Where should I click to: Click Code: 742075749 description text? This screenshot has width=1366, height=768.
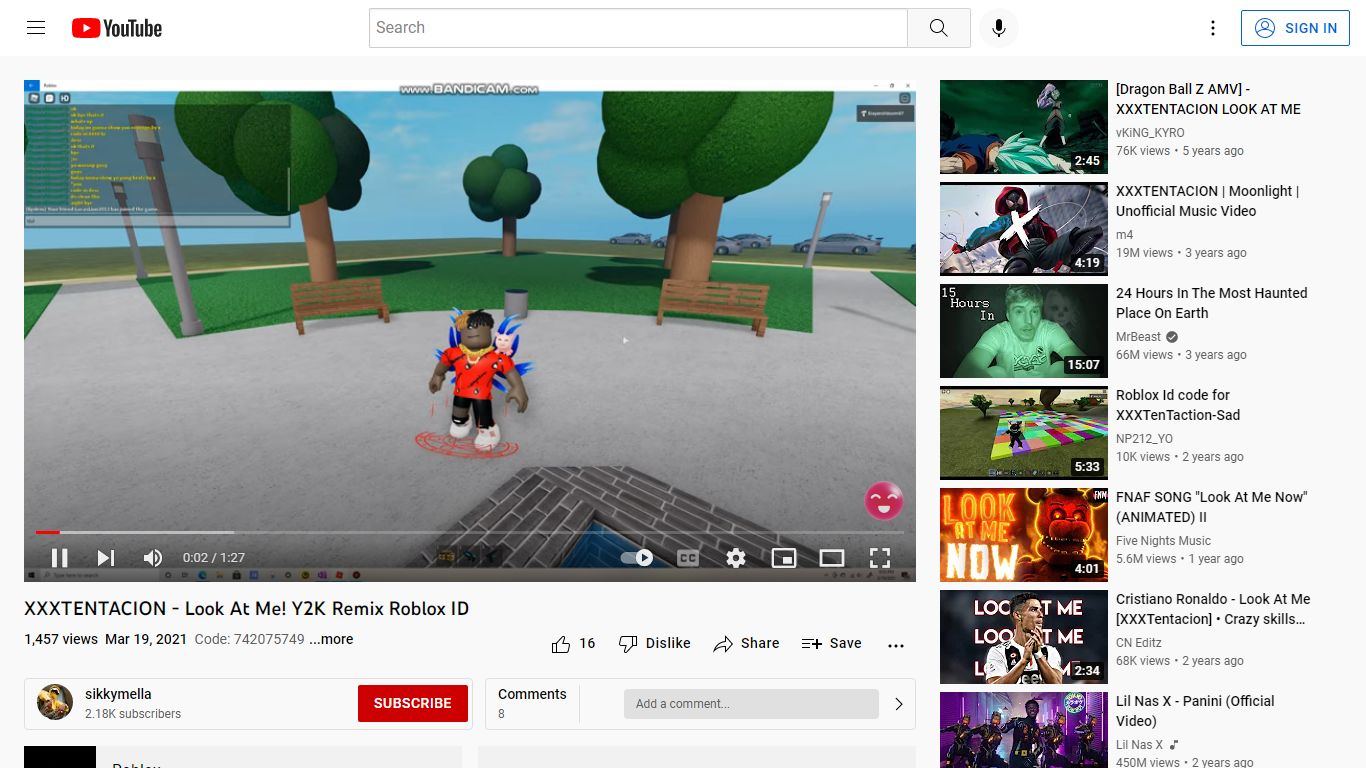pos(249,639)
